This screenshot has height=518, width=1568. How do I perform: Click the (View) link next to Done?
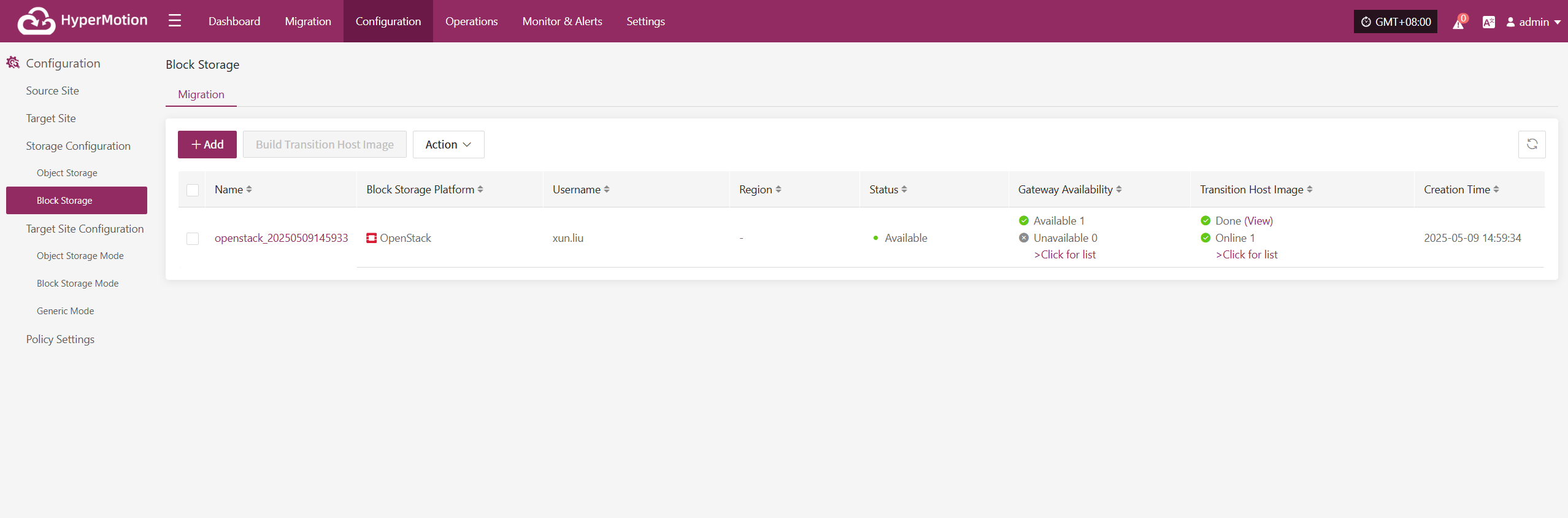point(1258,220)
